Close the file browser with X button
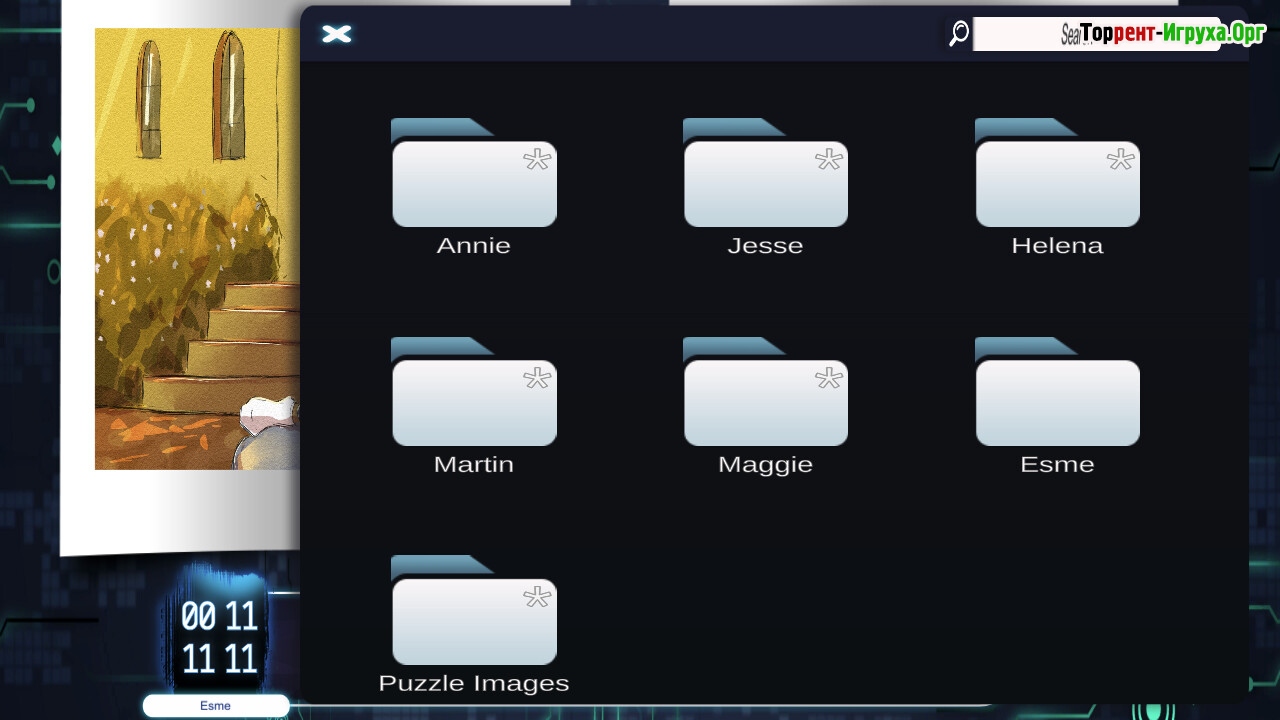Image resolution: width=1280 pixels, height=720 pixels. click(337, 34)
